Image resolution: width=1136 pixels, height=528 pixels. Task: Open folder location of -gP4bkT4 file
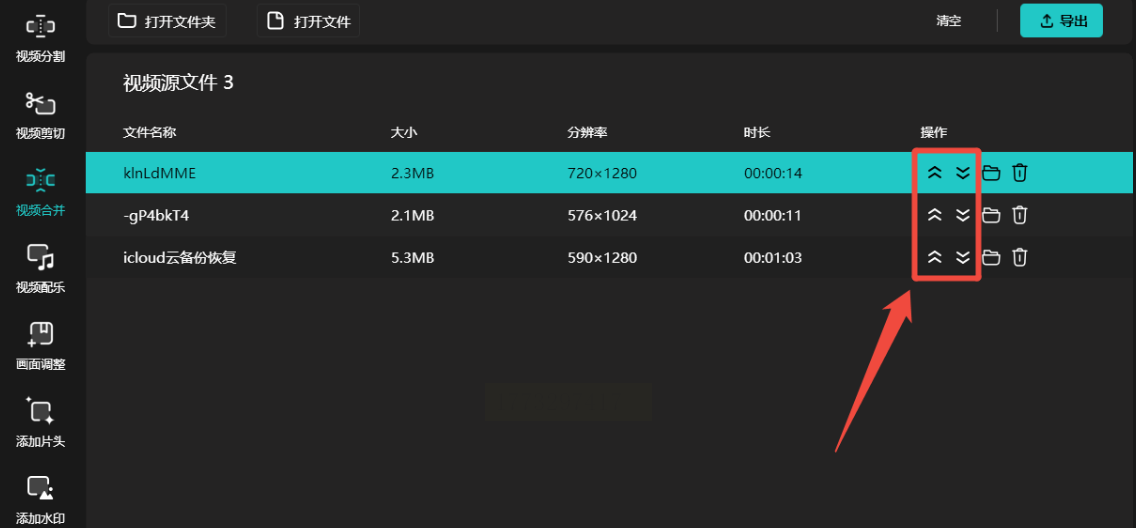[991, 215]
